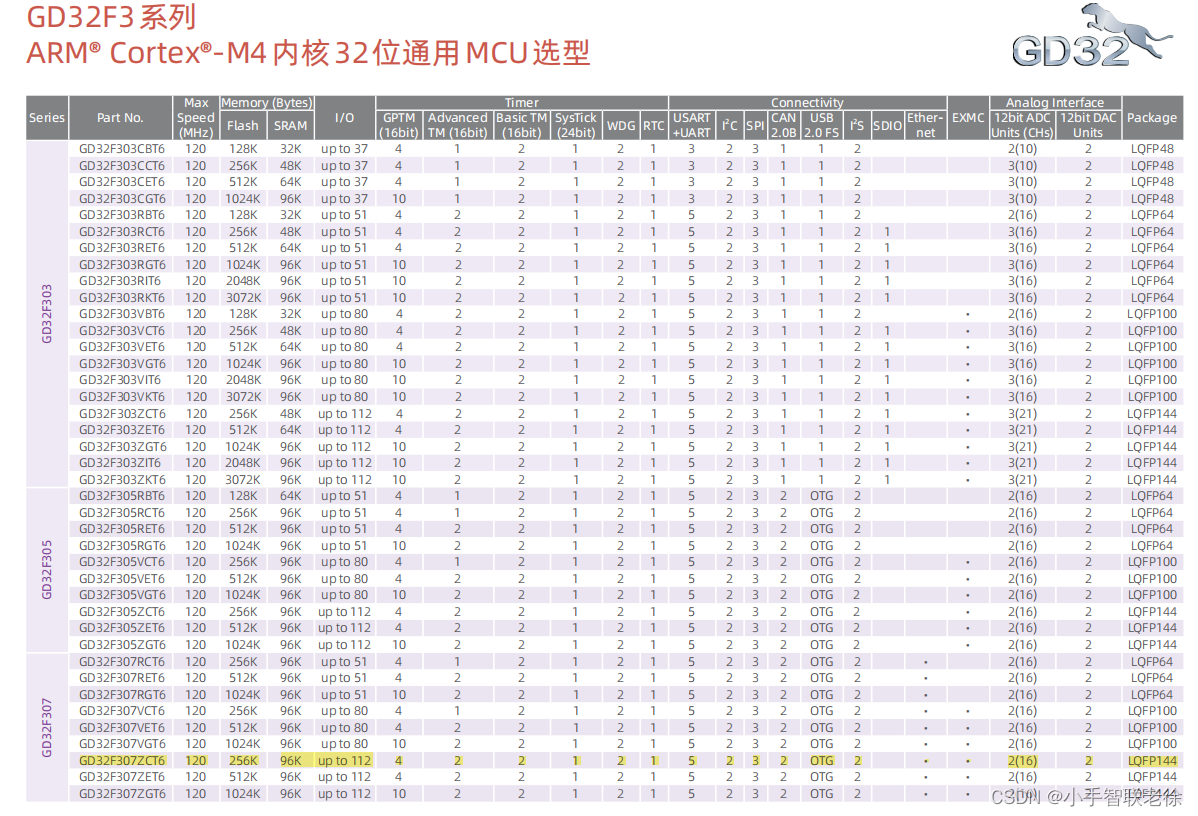Click the Connectivity group header
The height and width of the screenshot is (816, 1198).
[x=808, y=102]
